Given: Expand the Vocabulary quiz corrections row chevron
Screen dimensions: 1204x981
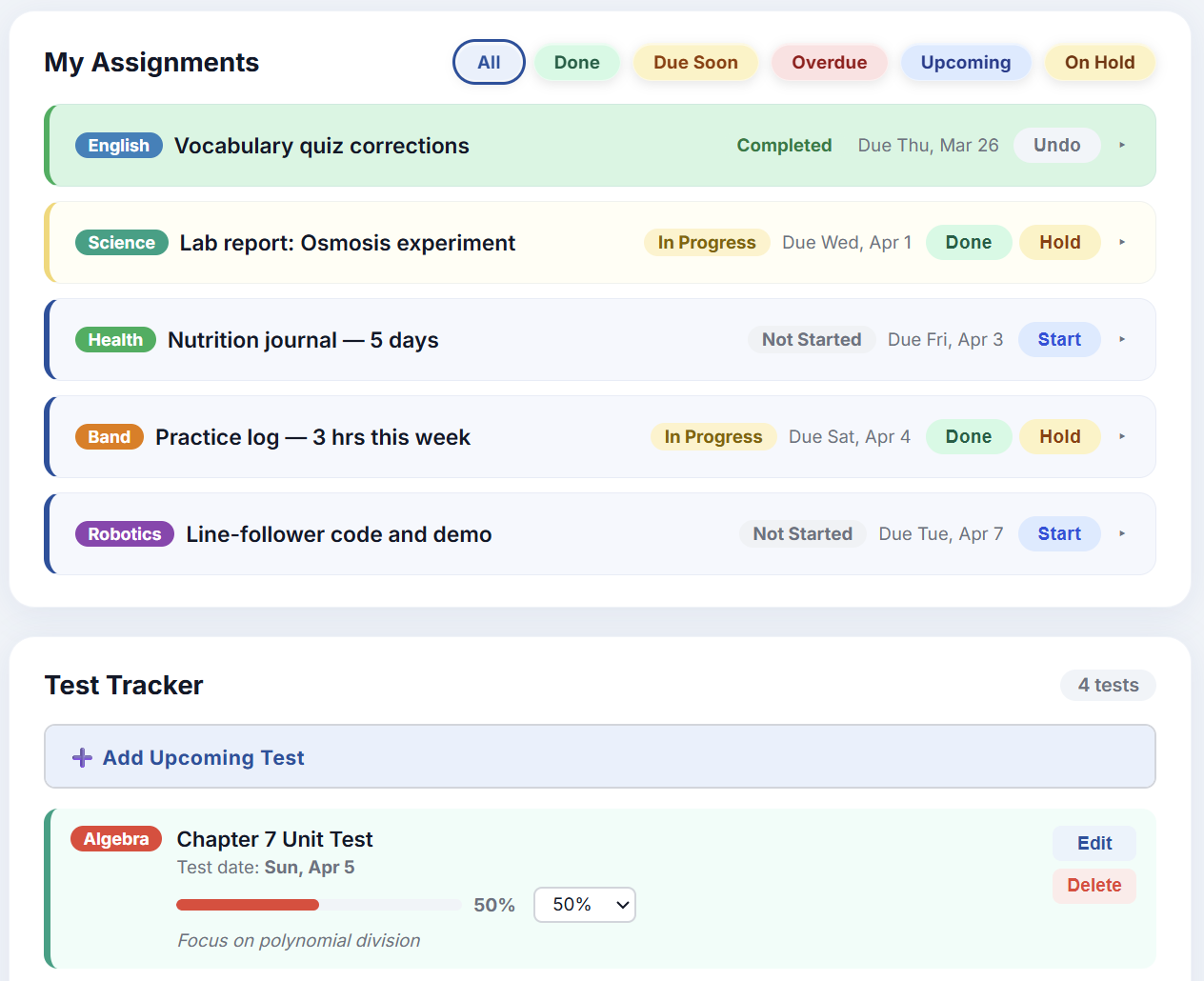Looking at the screenshot, I should (1122, 145).
